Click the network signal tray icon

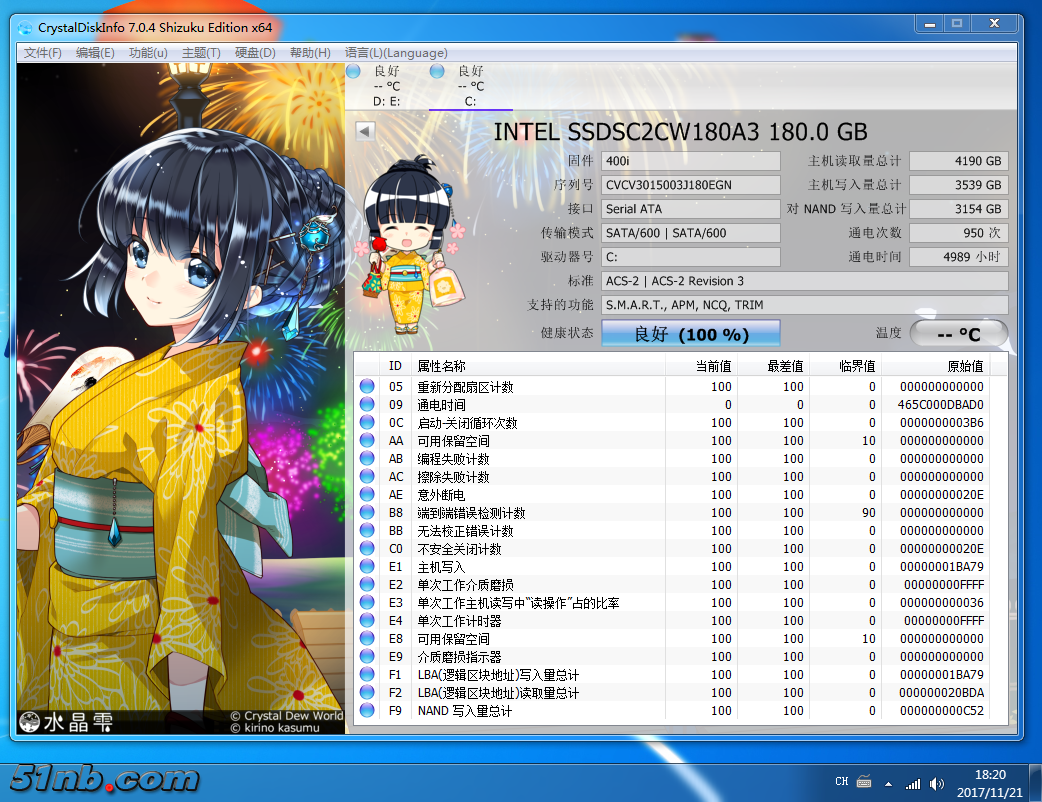(x=912, y=783)
